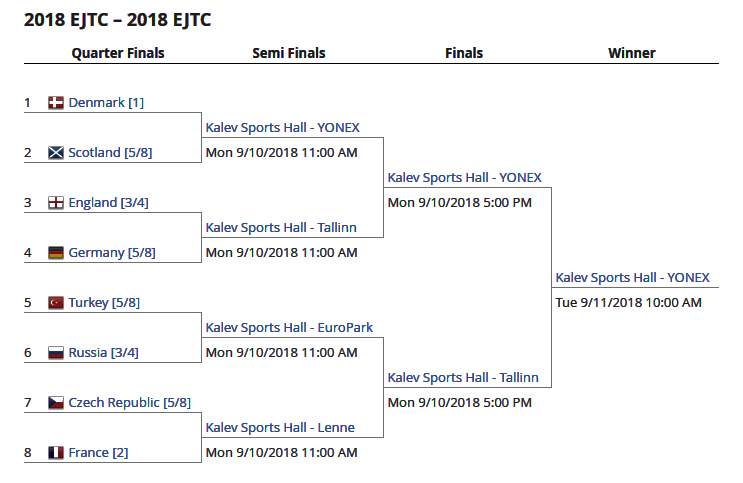
Task: Click the Czech Republic flag icon
Action: coord(56,403)
